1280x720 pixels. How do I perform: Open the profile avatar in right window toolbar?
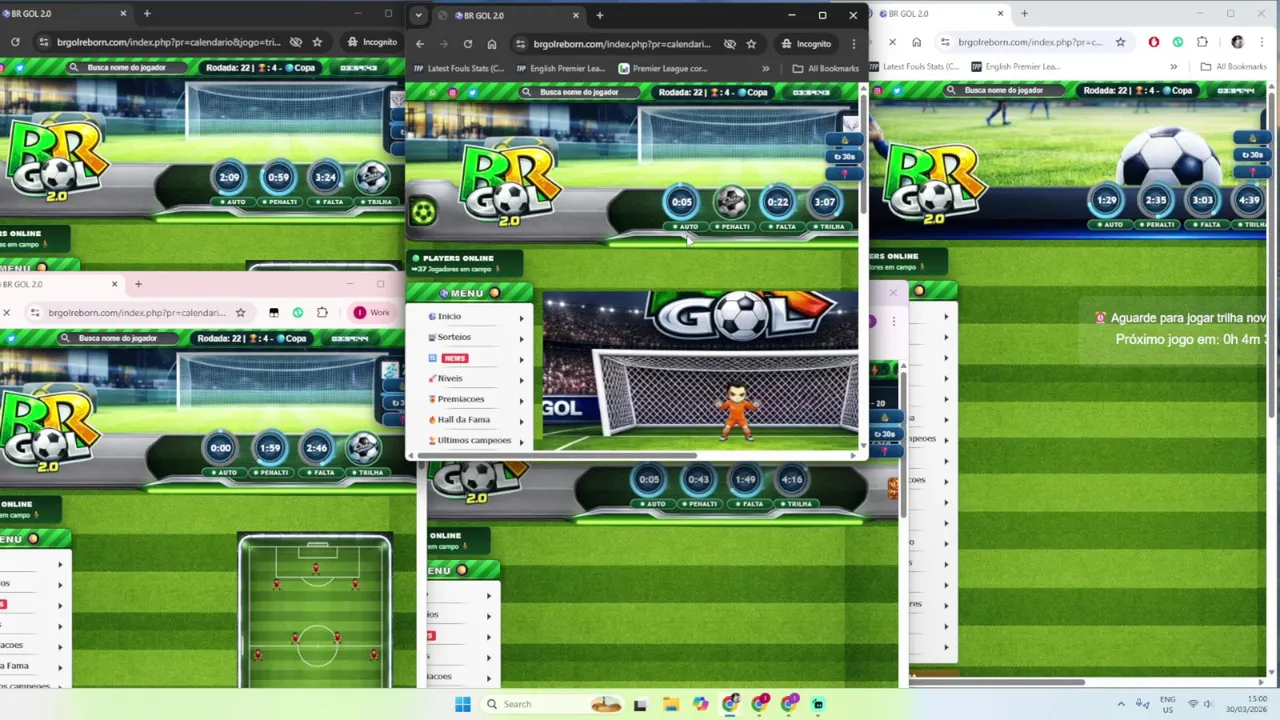pos(1237,42)
